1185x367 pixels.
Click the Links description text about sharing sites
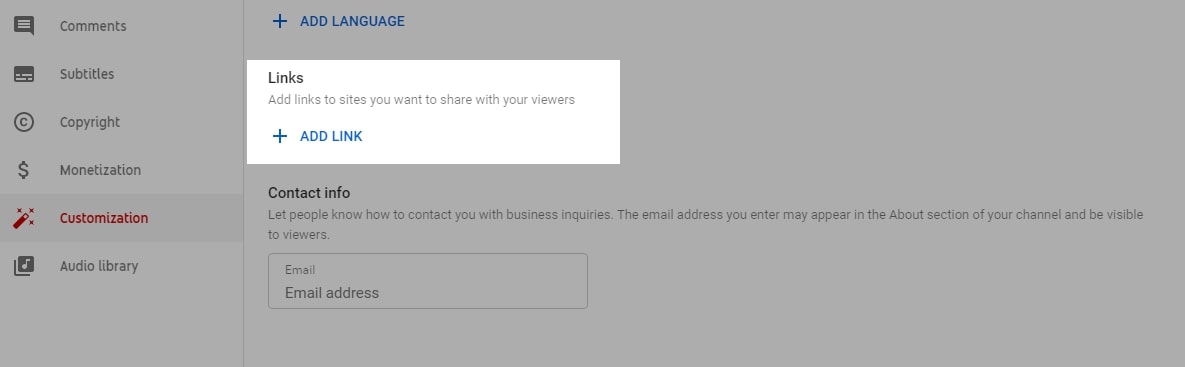[x=422, y=100]
